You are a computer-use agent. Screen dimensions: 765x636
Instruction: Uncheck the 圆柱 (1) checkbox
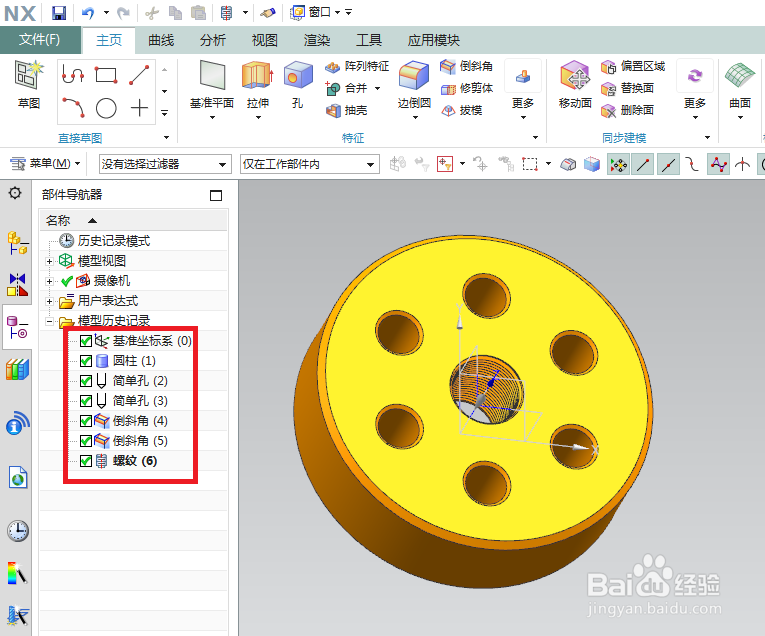[86, 361]
